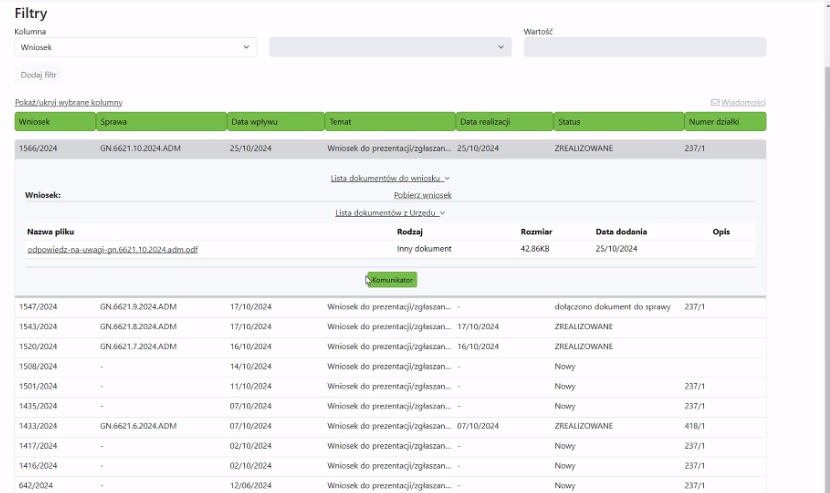This screenshot has height=493, width=830.
Task: Select row with wniosek 1433/2024
Action: pos(38,426)
